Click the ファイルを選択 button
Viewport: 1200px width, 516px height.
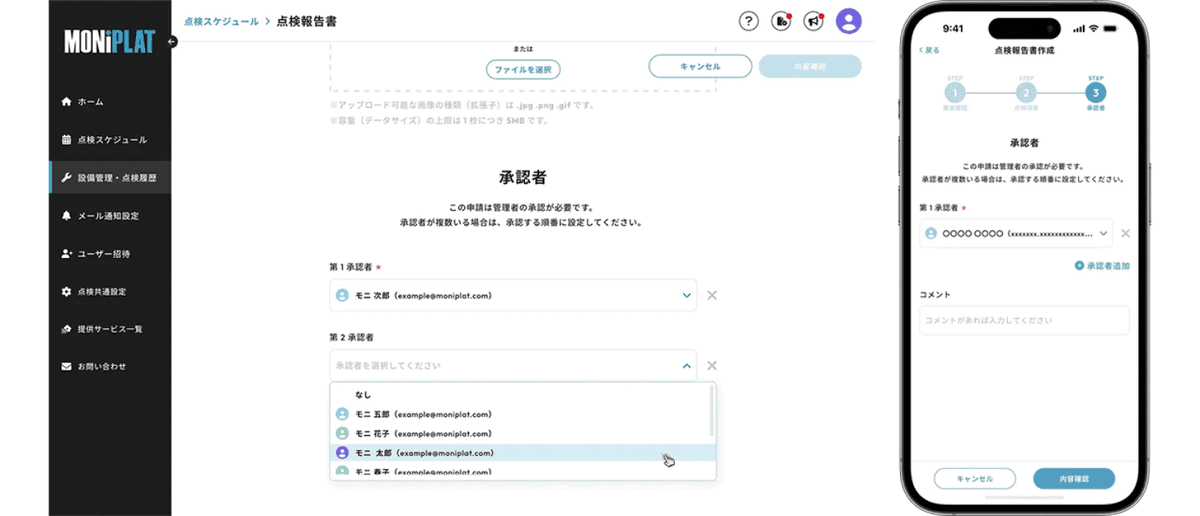coord(523,69)
